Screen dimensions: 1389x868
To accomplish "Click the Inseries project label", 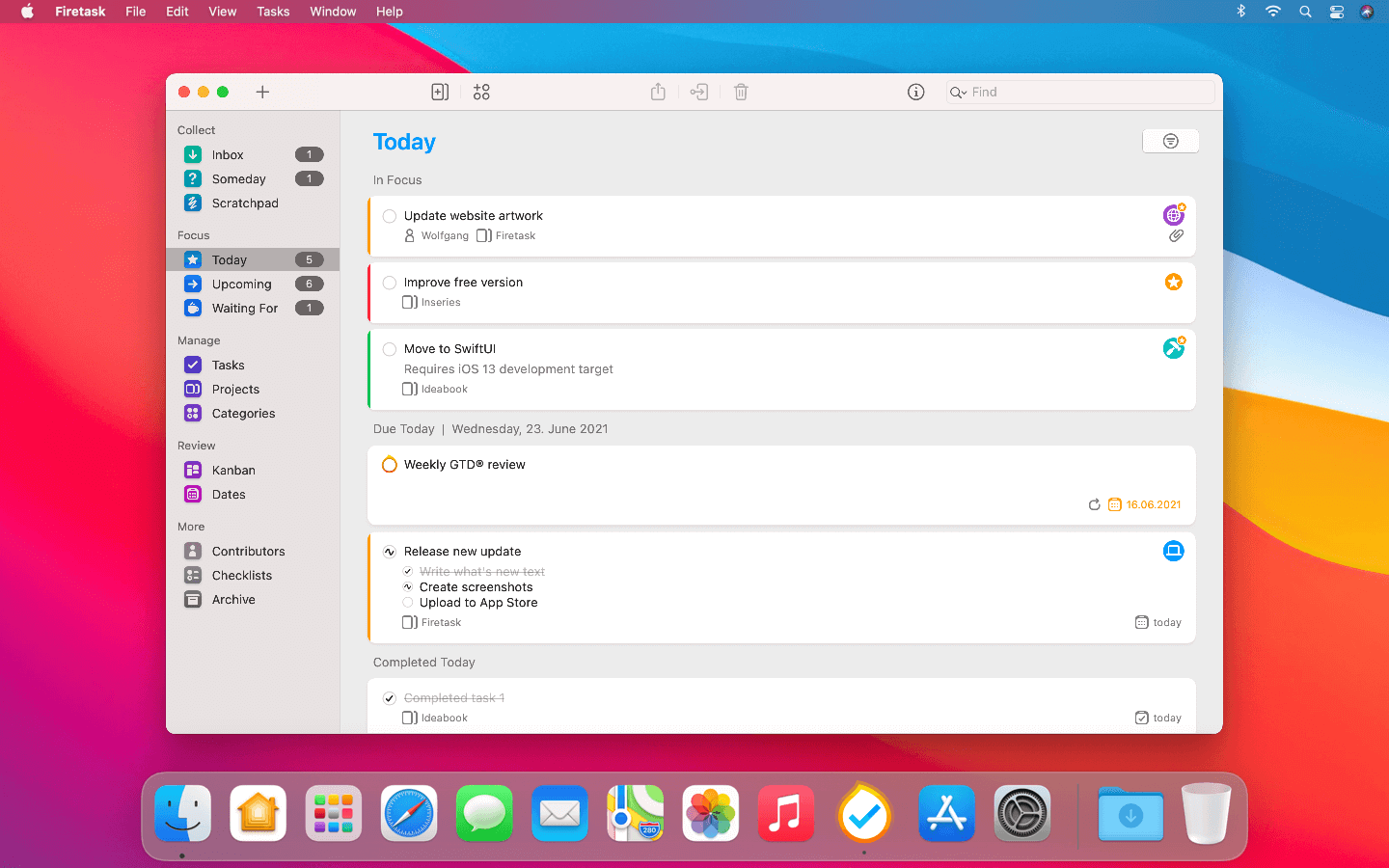I will coord(441,302).
